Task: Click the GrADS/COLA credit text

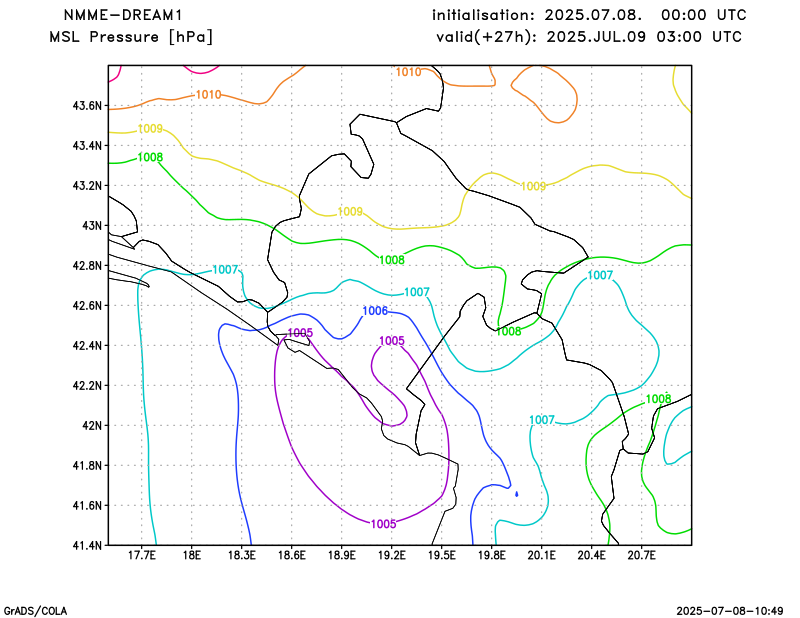Action: (x=35, y=611)
